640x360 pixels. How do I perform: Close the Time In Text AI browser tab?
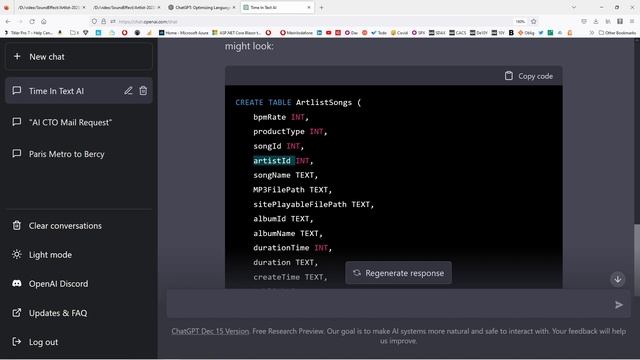coord(309,7)
